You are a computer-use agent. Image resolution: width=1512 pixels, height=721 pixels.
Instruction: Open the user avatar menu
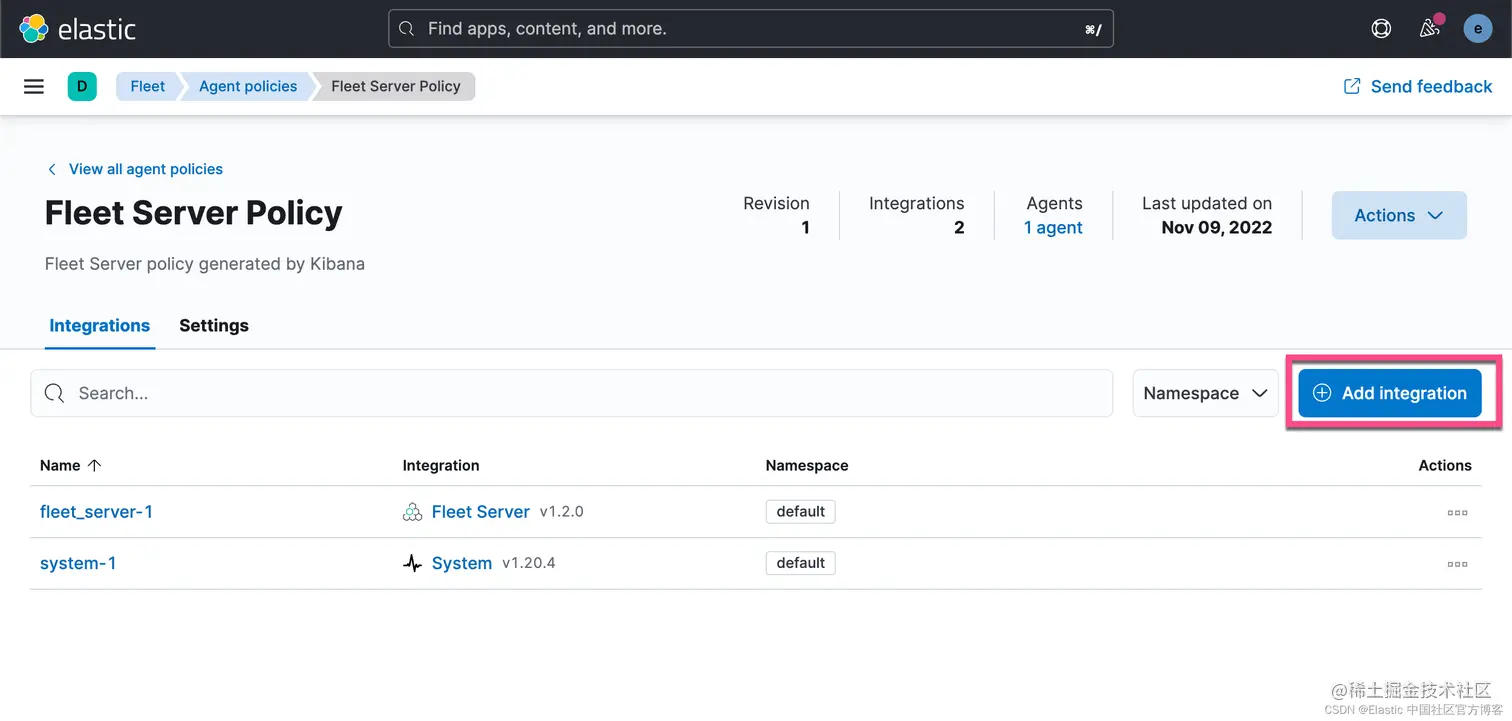[1478, 28]
